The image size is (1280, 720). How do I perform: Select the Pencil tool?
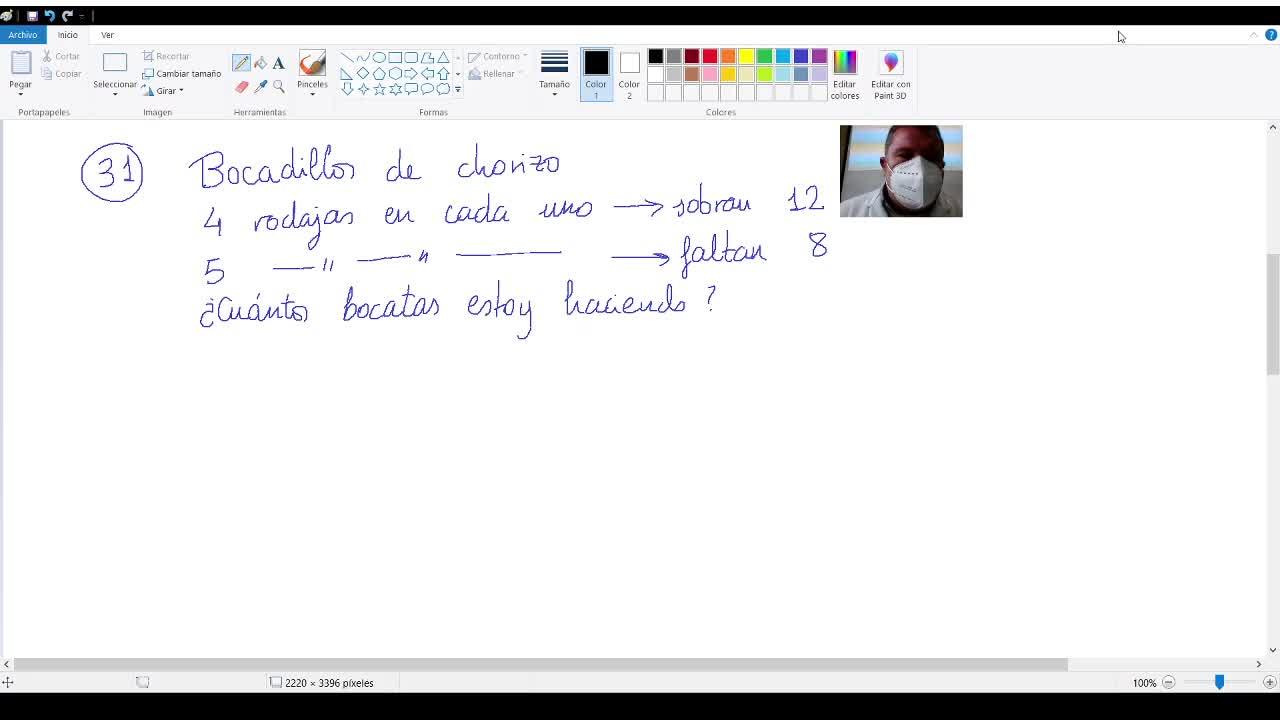point(241,63)
